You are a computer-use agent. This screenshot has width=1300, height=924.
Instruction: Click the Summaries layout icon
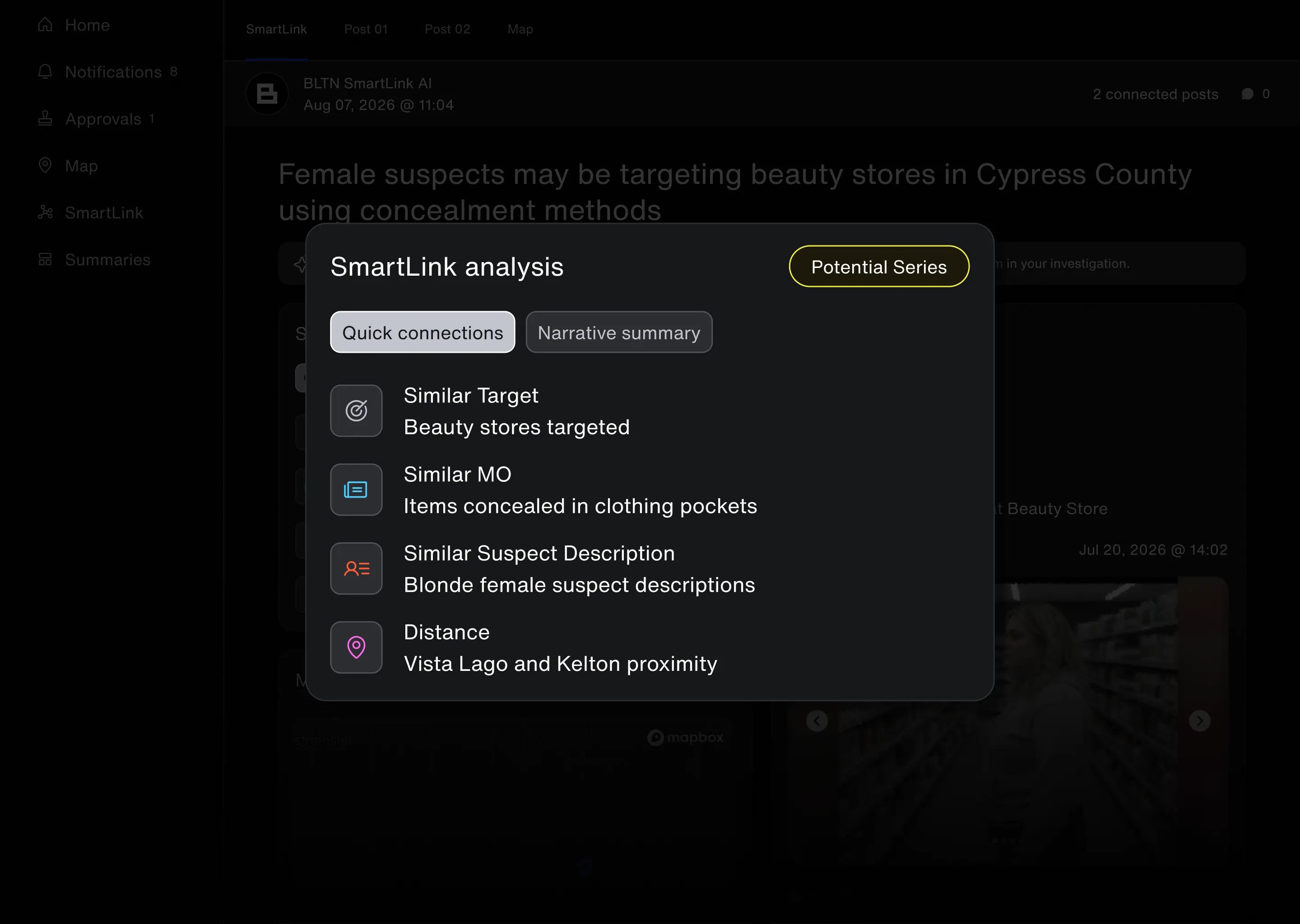(x=45, y=259)
